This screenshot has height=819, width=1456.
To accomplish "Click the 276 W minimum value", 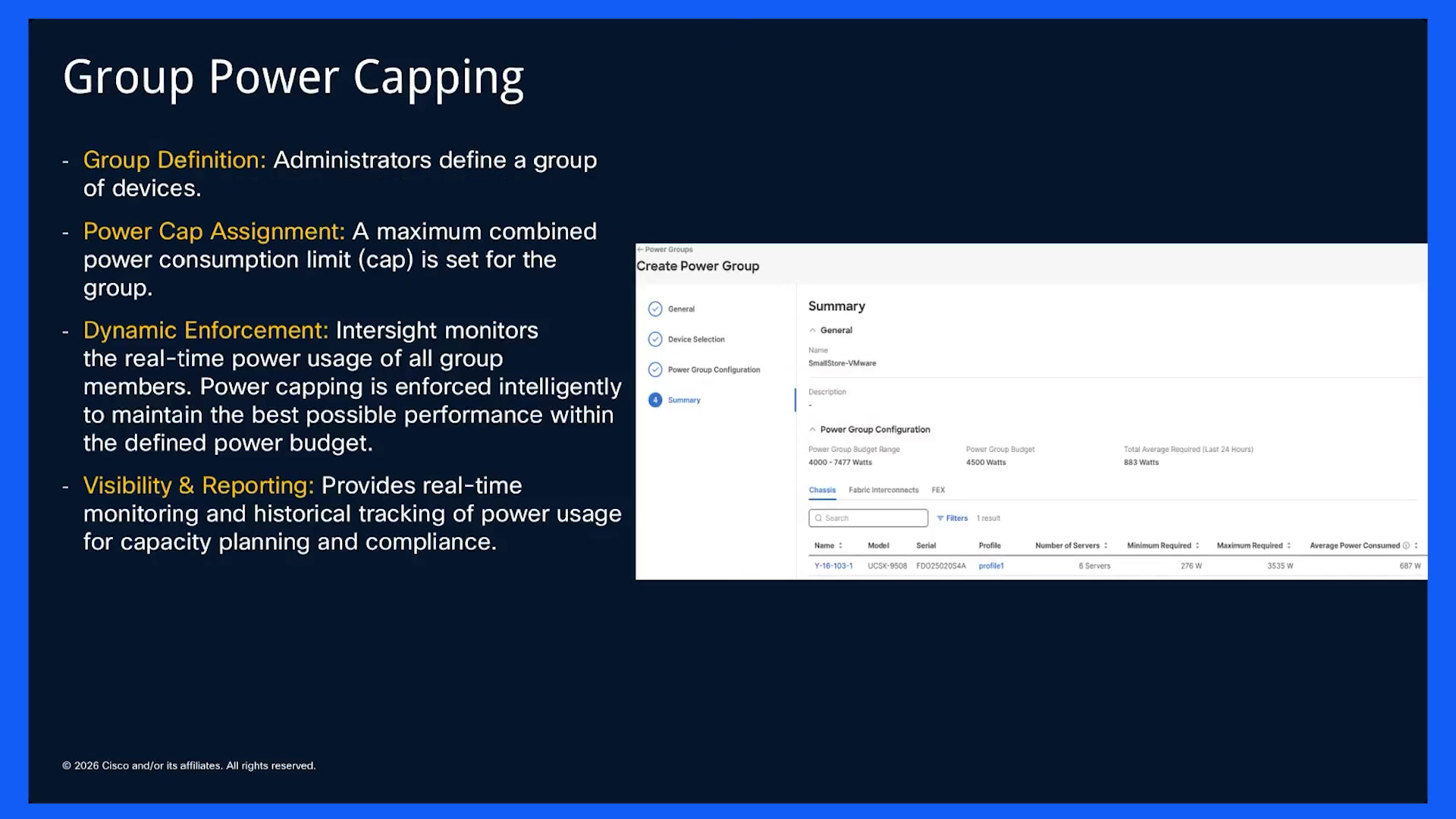I will [x=1191, y=566].
